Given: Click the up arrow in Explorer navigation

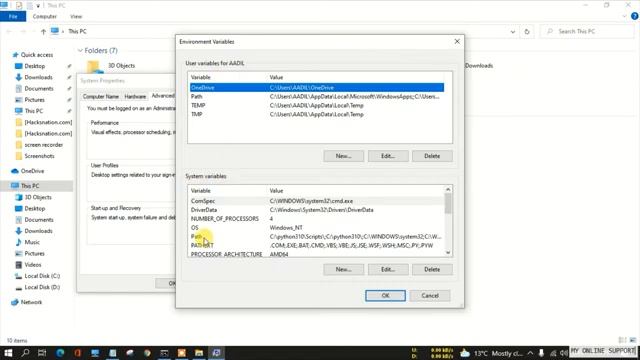Looking at the screenshot, I should click(43, 31).
